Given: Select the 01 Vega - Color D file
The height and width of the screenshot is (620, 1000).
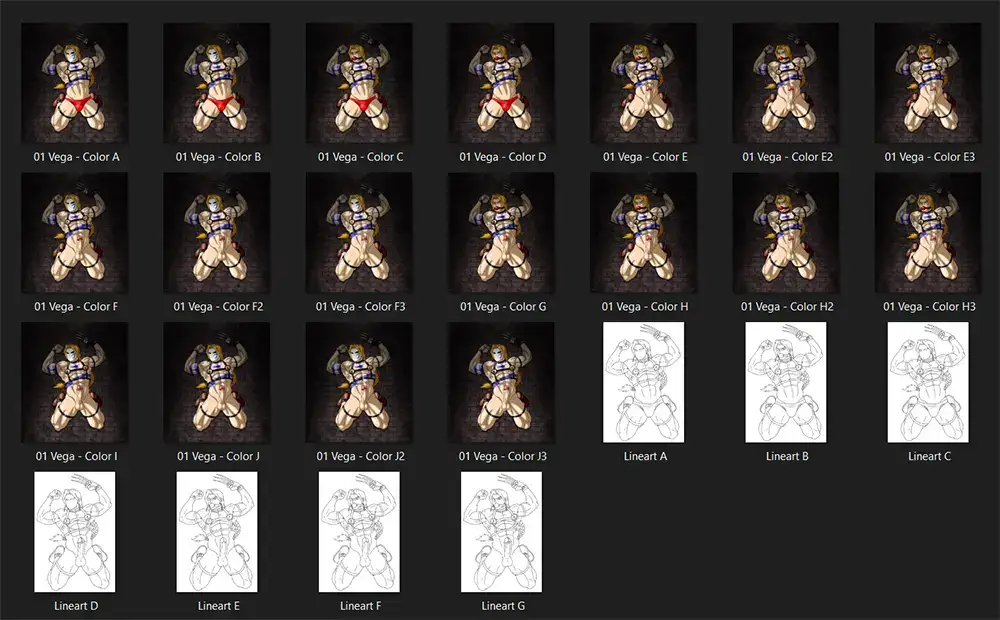Looking at the screenshot, I should (502, 83).
